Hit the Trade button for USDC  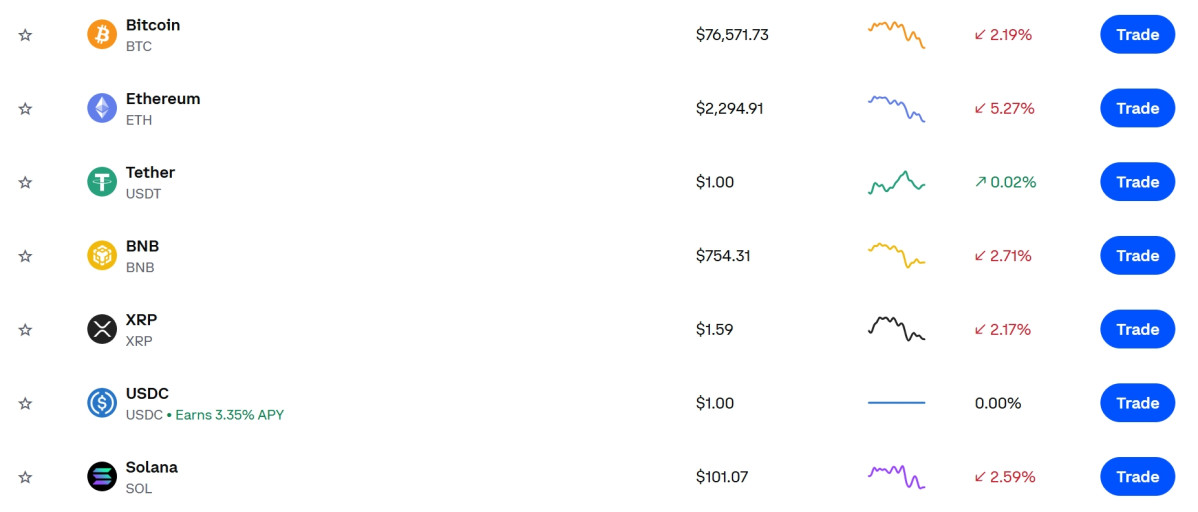point(1137,403)
